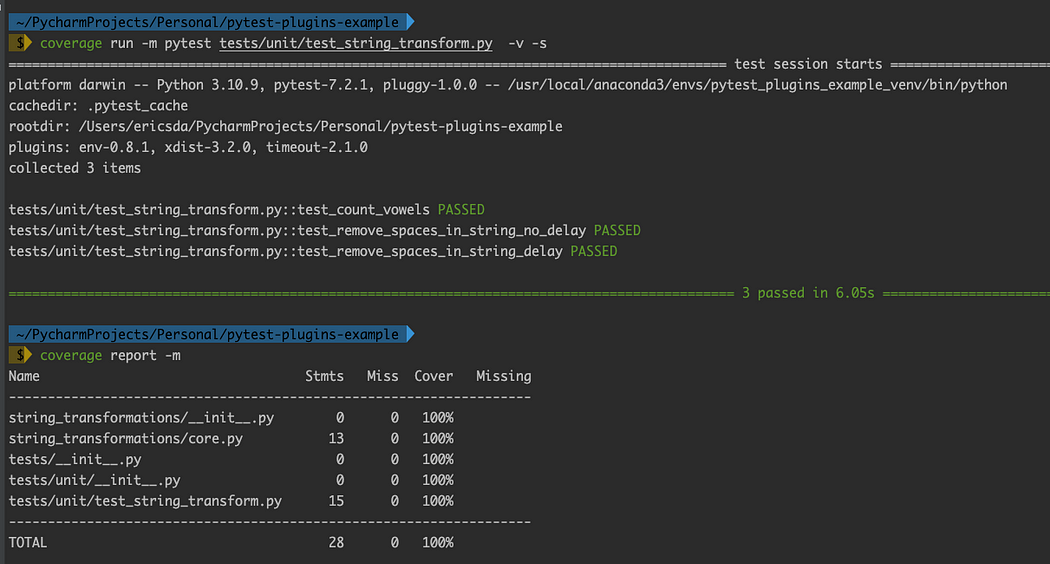The width and height of the screenshot is (1050, 564).
Task: Click the 'Miss' column header
Action: tap(383, 376)
